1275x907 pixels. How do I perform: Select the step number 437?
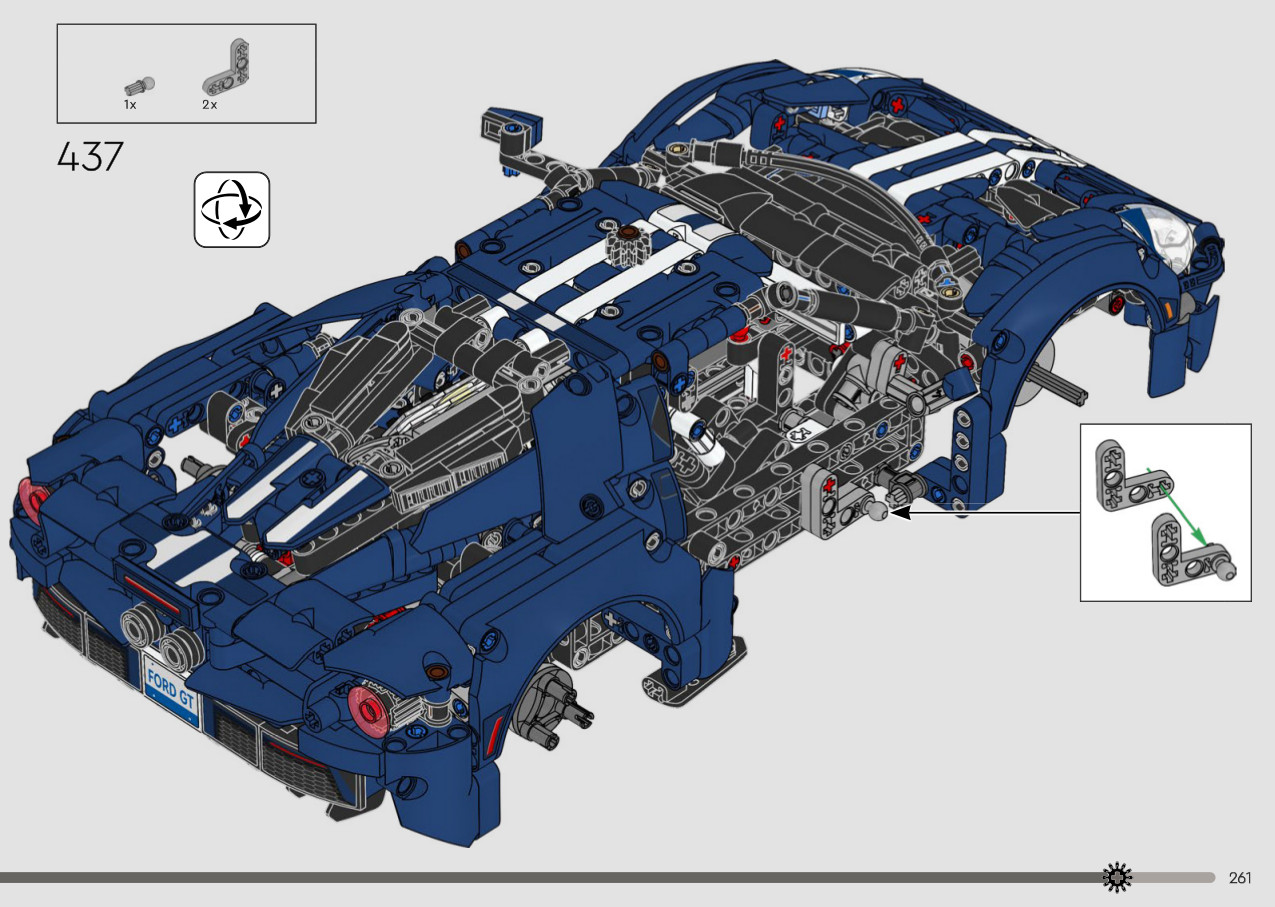pos(90,157)
